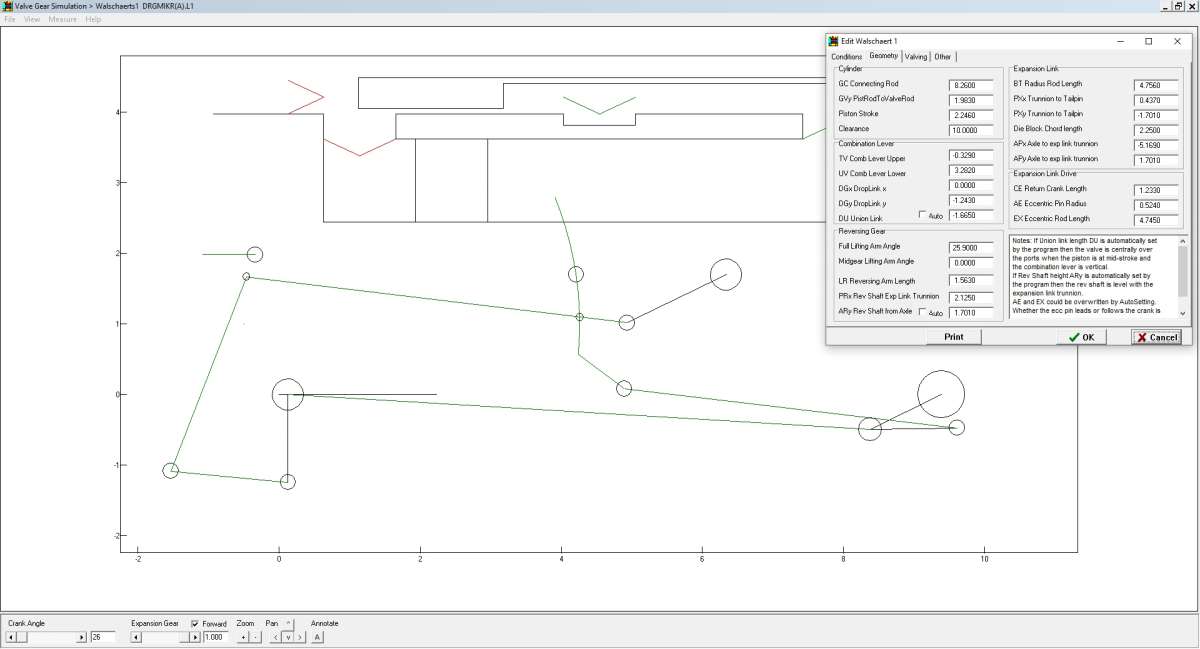The image size is (1200, 649).
Task: Zoom out with the minus button
Action: click(255, 637)
